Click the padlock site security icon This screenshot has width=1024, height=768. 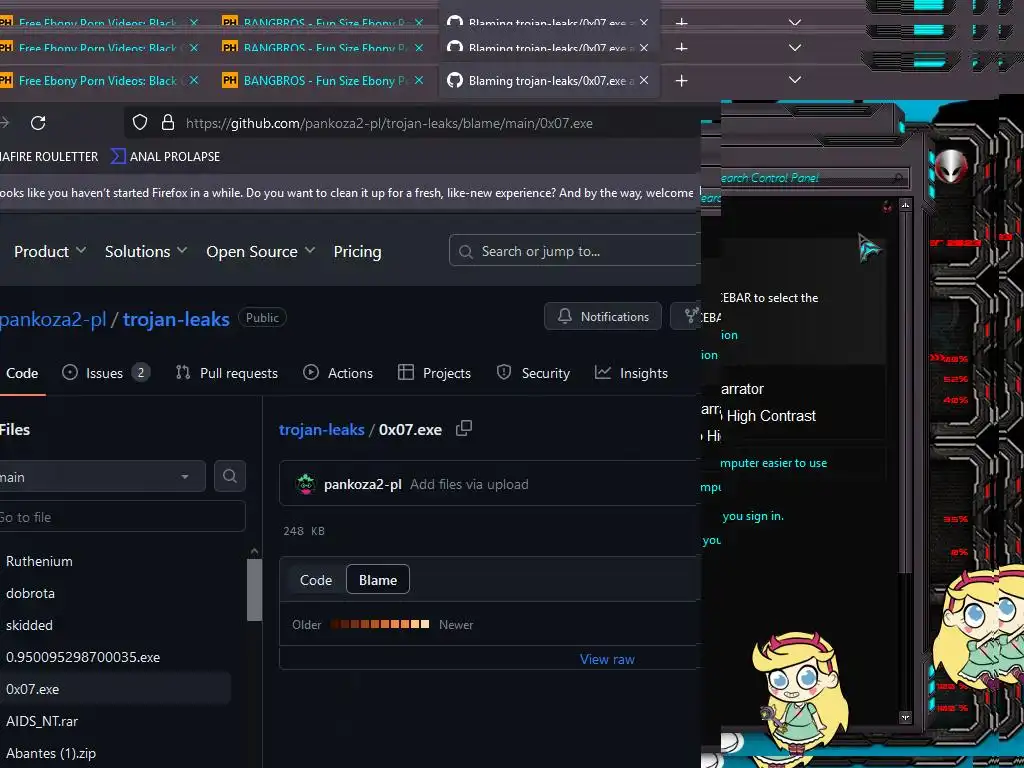168,123
